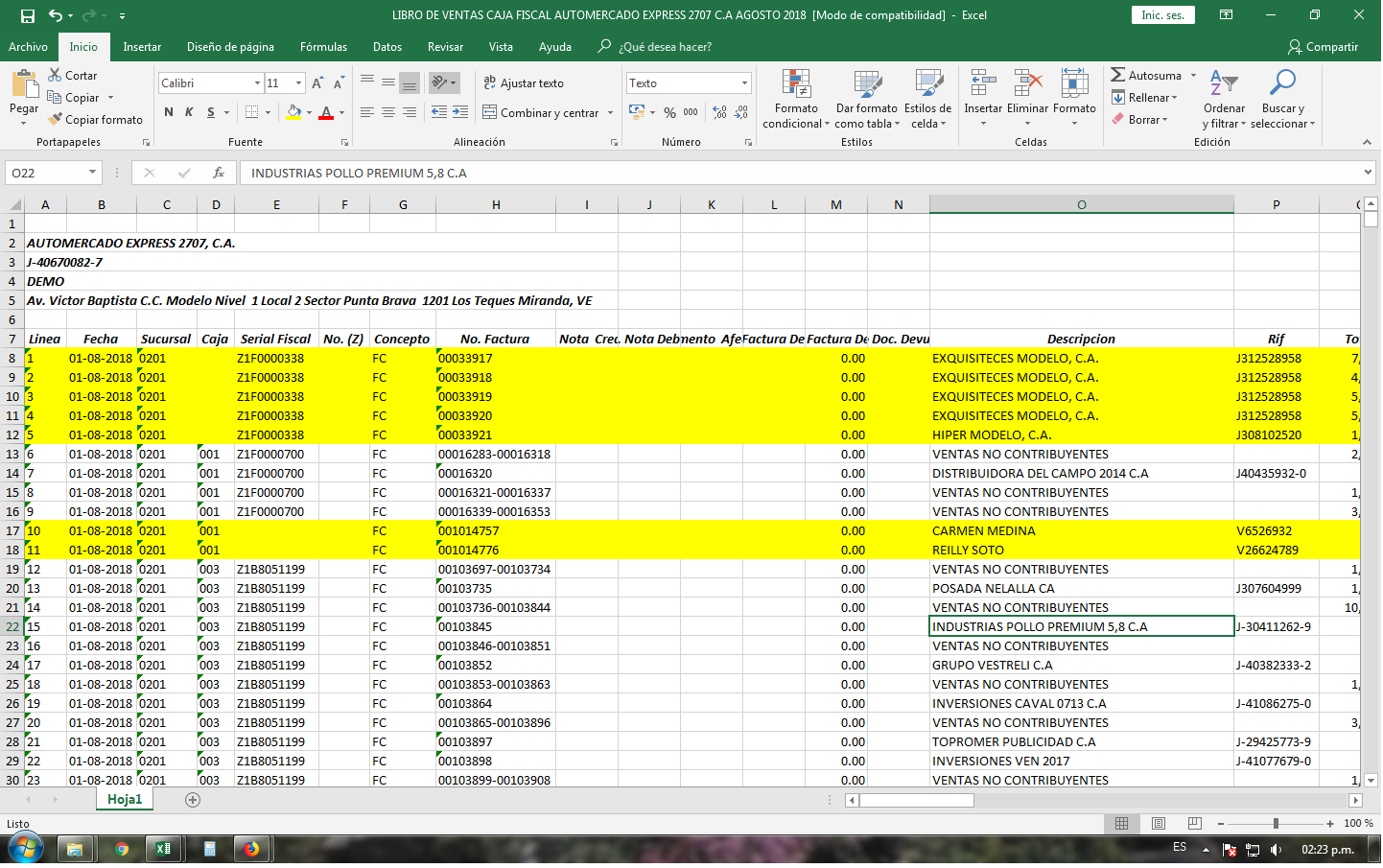
Task: Click the Insert function fx icon
Action: 219,173
